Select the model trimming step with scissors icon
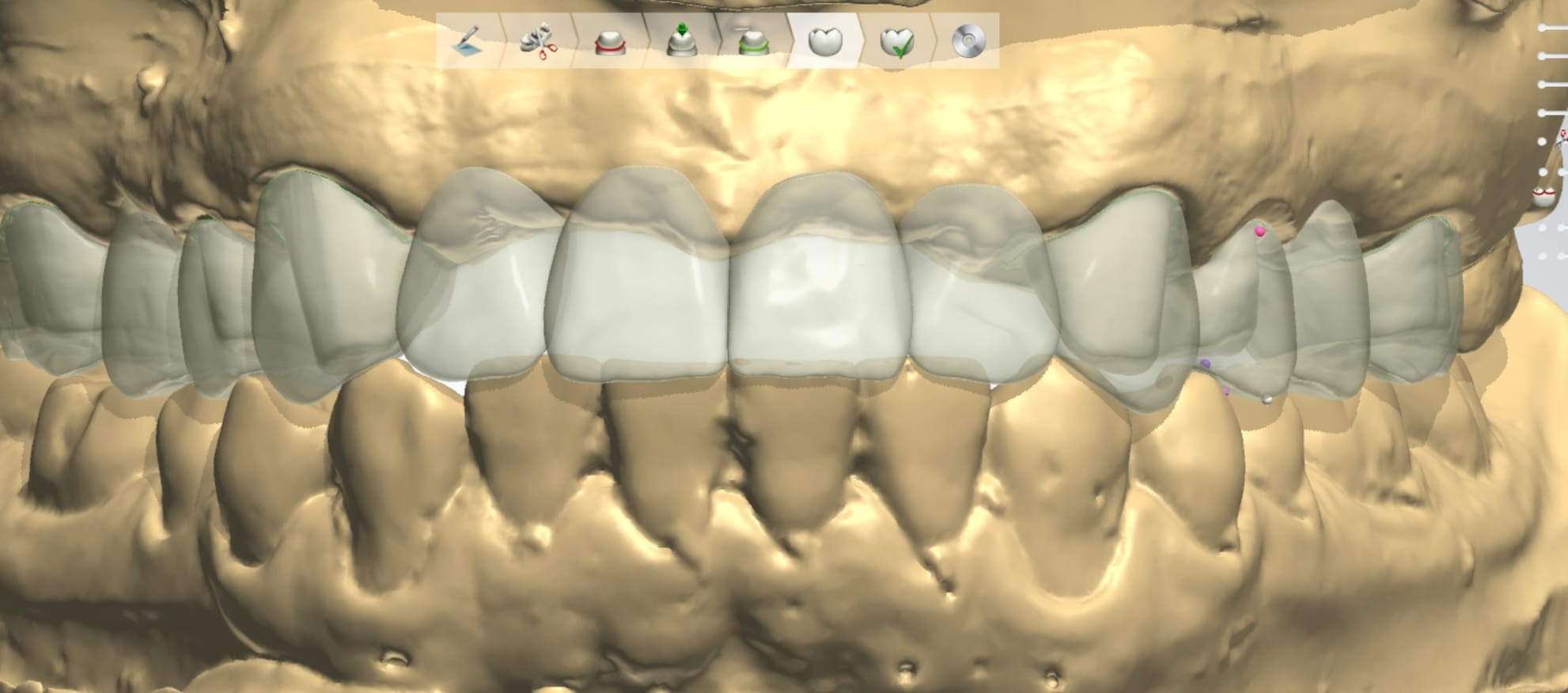Screen dimensions: 1568x693 (x=538, y=40)
